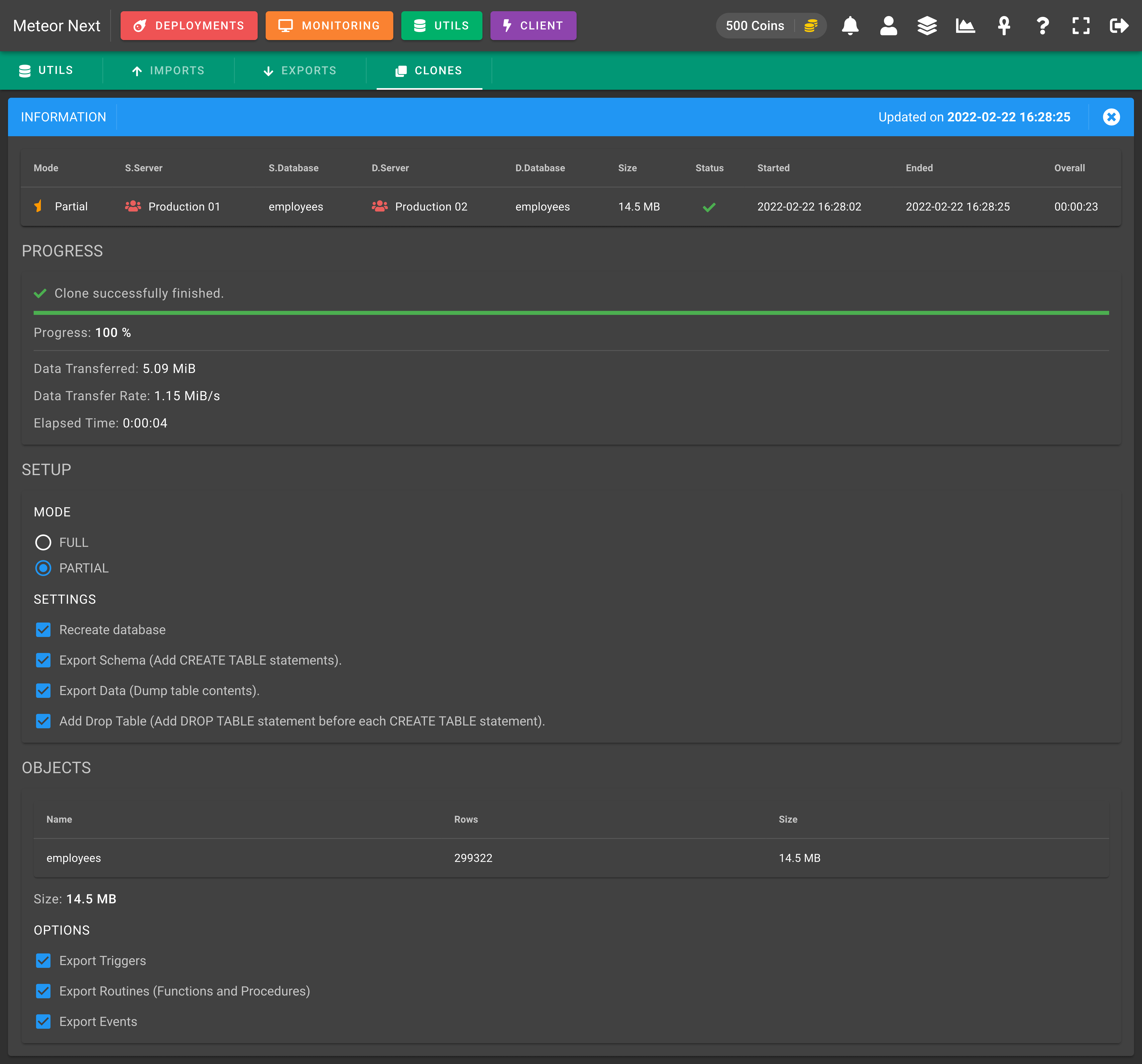Toggle Export Routines checkbox
The width and height of the screenshot is (1142, 1064).
43,991
